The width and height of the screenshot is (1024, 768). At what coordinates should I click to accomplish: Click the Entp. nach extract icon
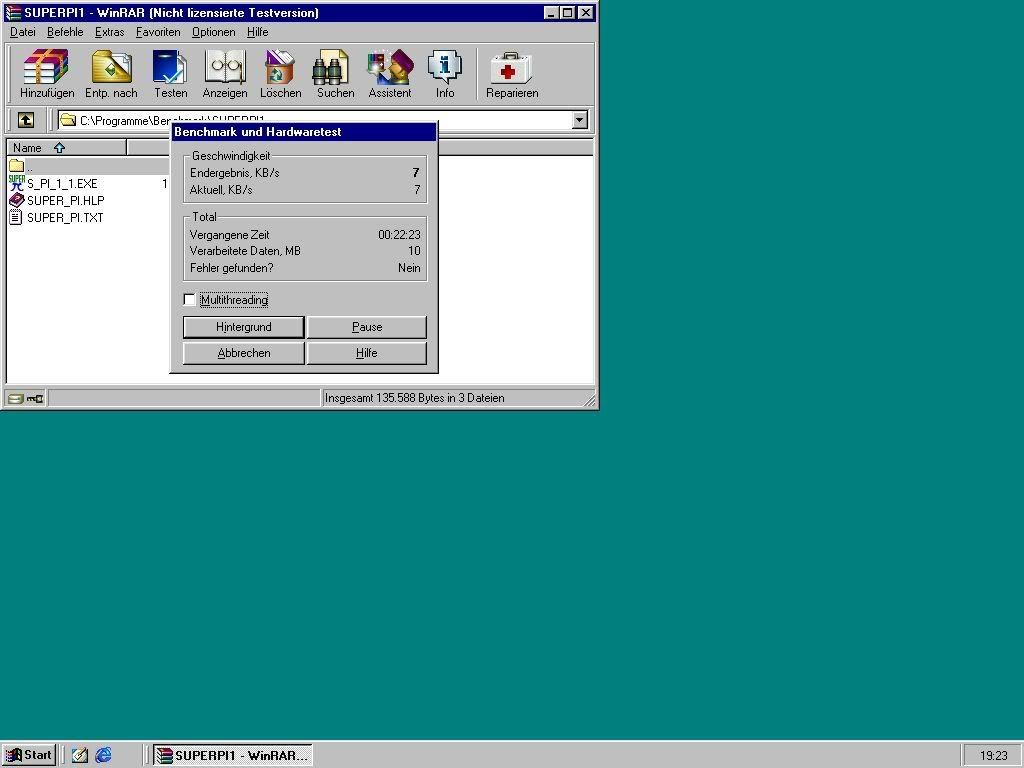pos(112,67)
